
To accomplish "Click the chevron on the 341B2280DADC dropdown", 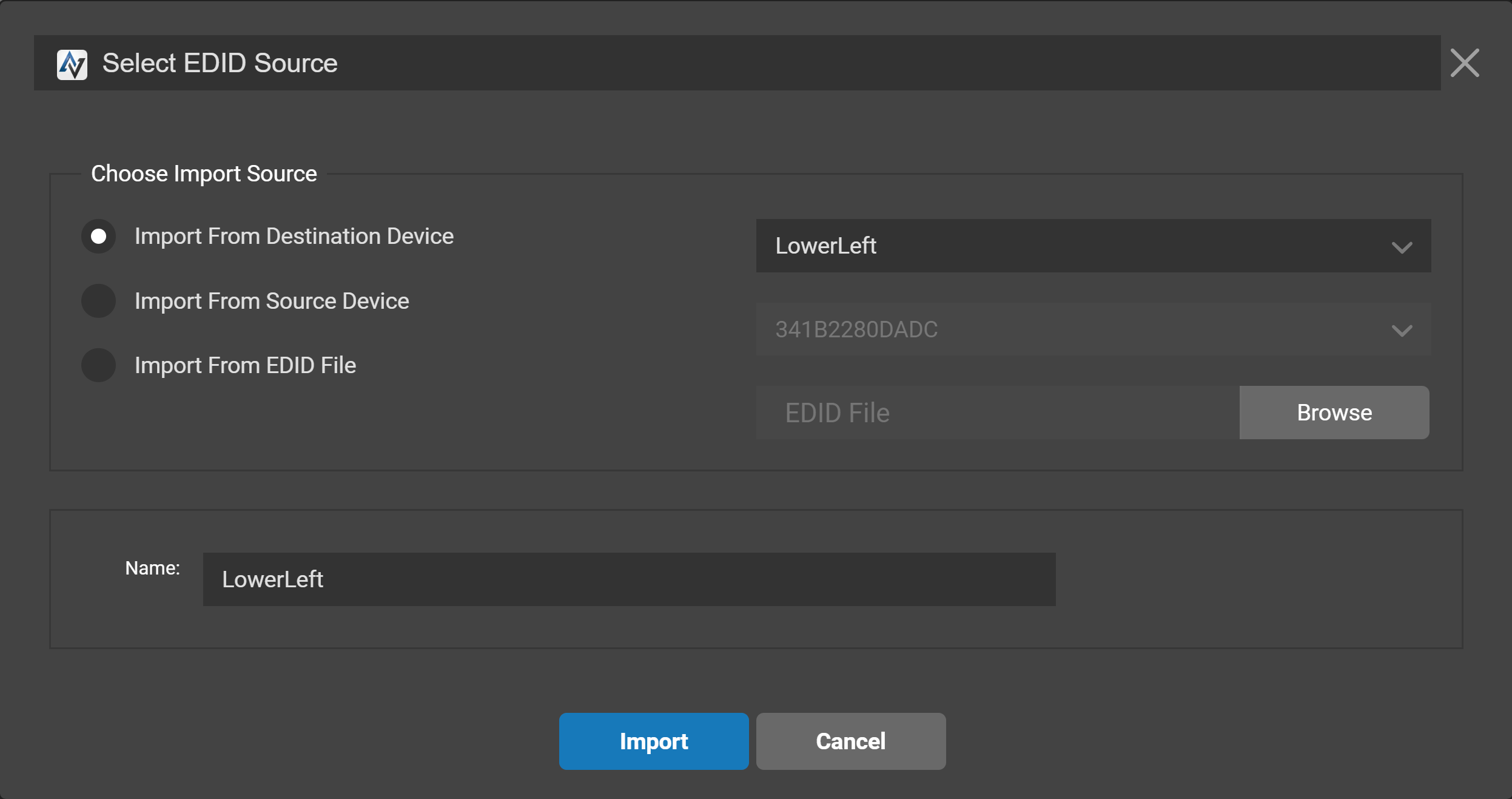I will 1402,331.
